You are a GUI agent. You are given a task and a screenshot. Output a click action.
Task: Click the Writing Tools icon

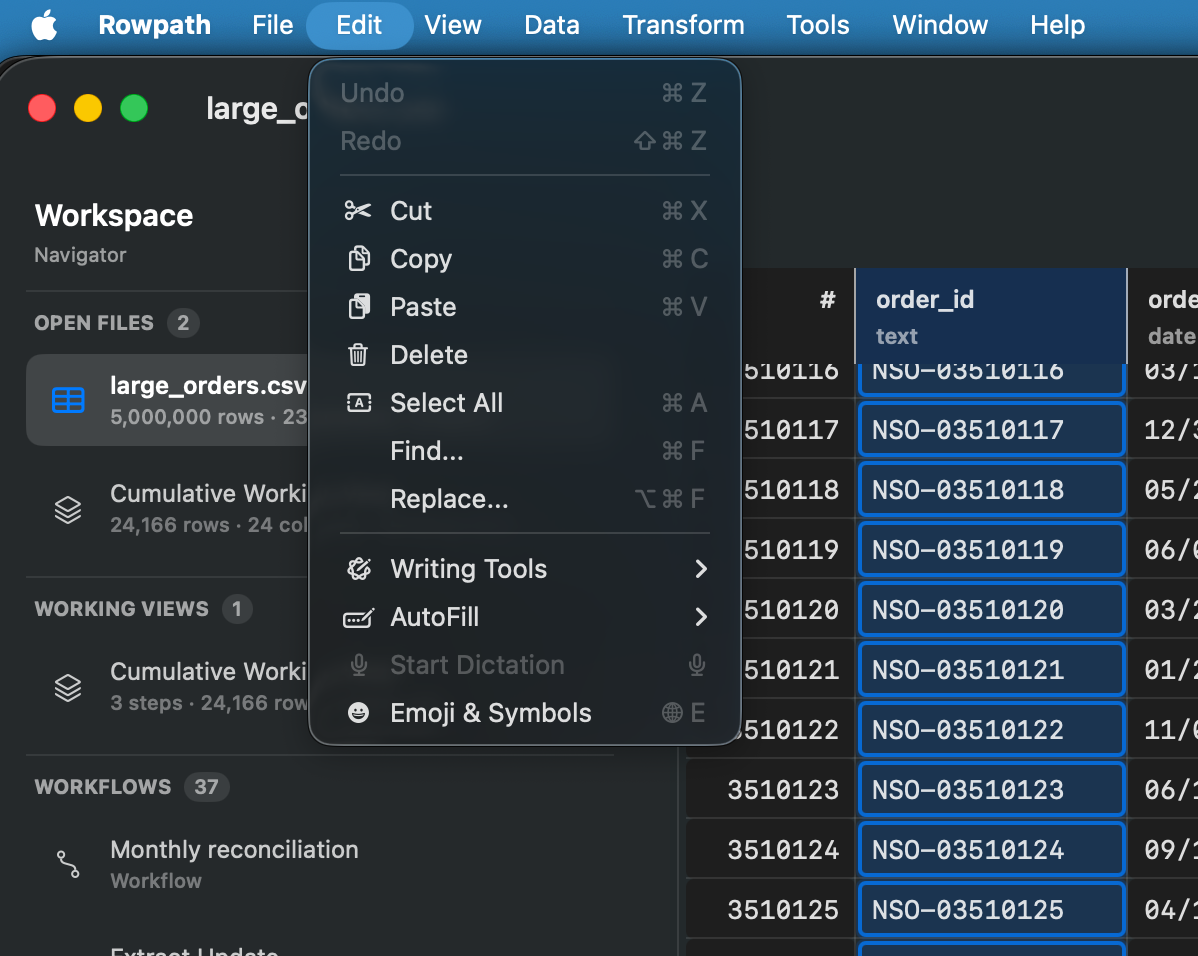pyautogui.click(x=359, y=569)
